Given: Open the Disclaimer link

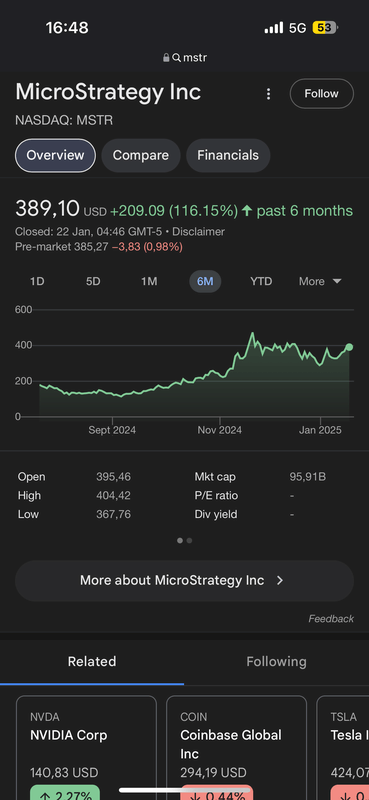Looking at the screenshot, I should [199, 232].
